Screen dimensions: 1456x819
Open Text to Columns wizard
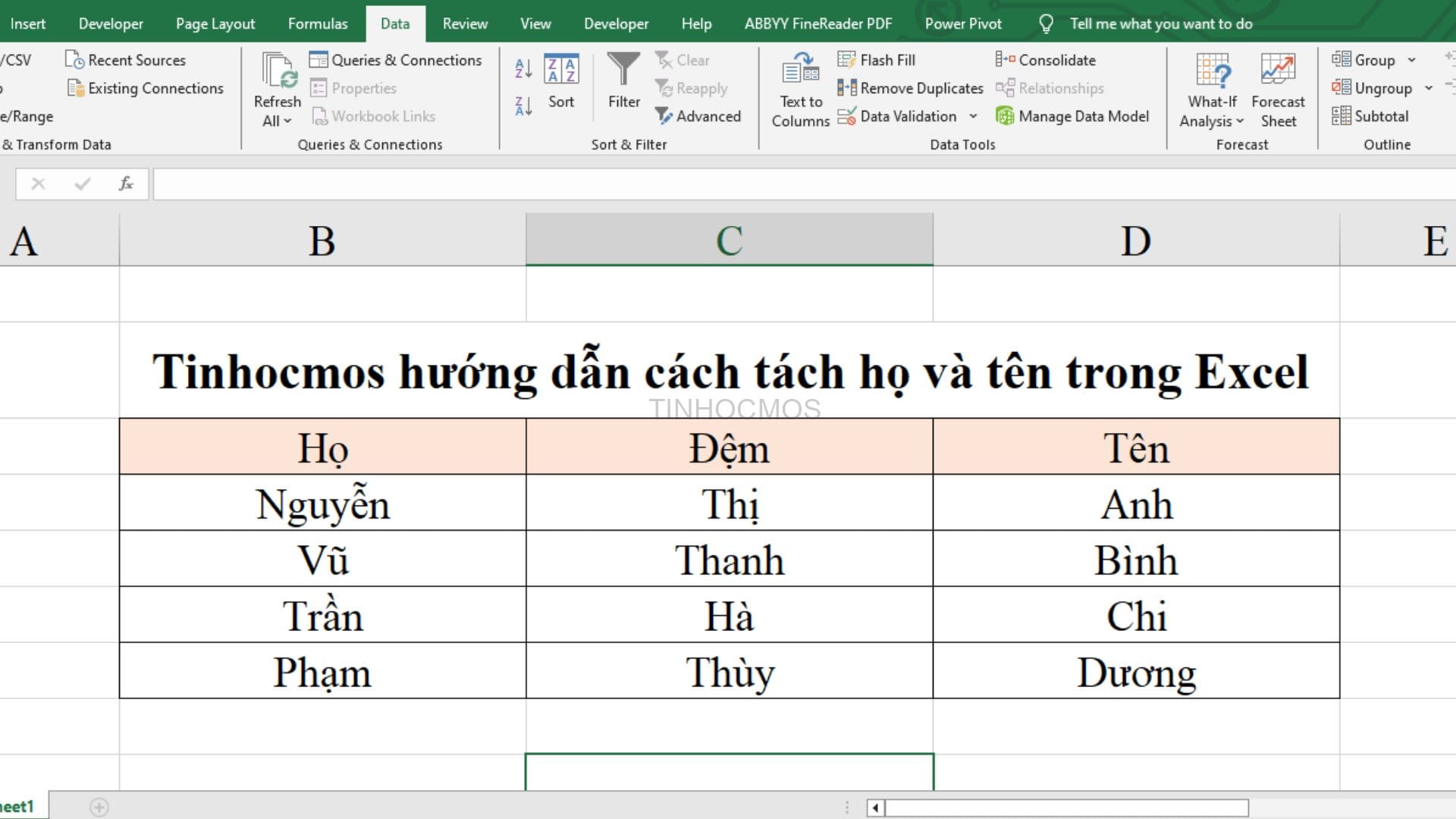click(801, 89)
